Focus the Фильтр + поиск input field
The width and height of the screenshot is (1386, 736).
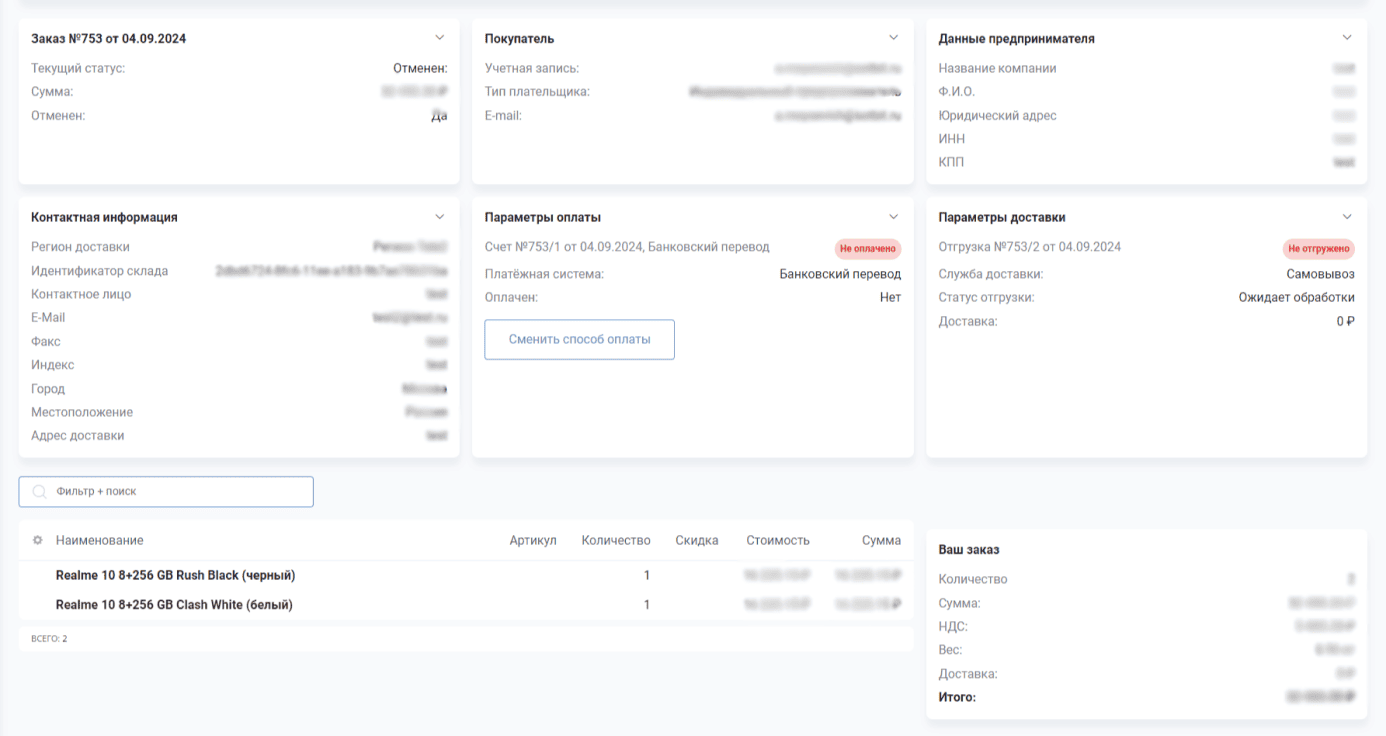point(166,492)
